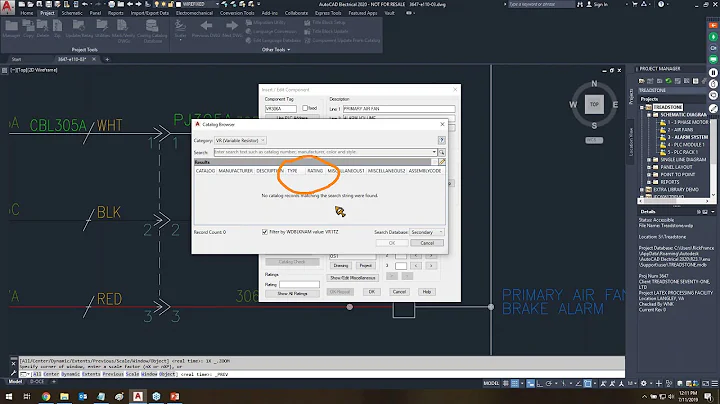Click Cancel in the Catalog Browser

(x=427, y=243)
